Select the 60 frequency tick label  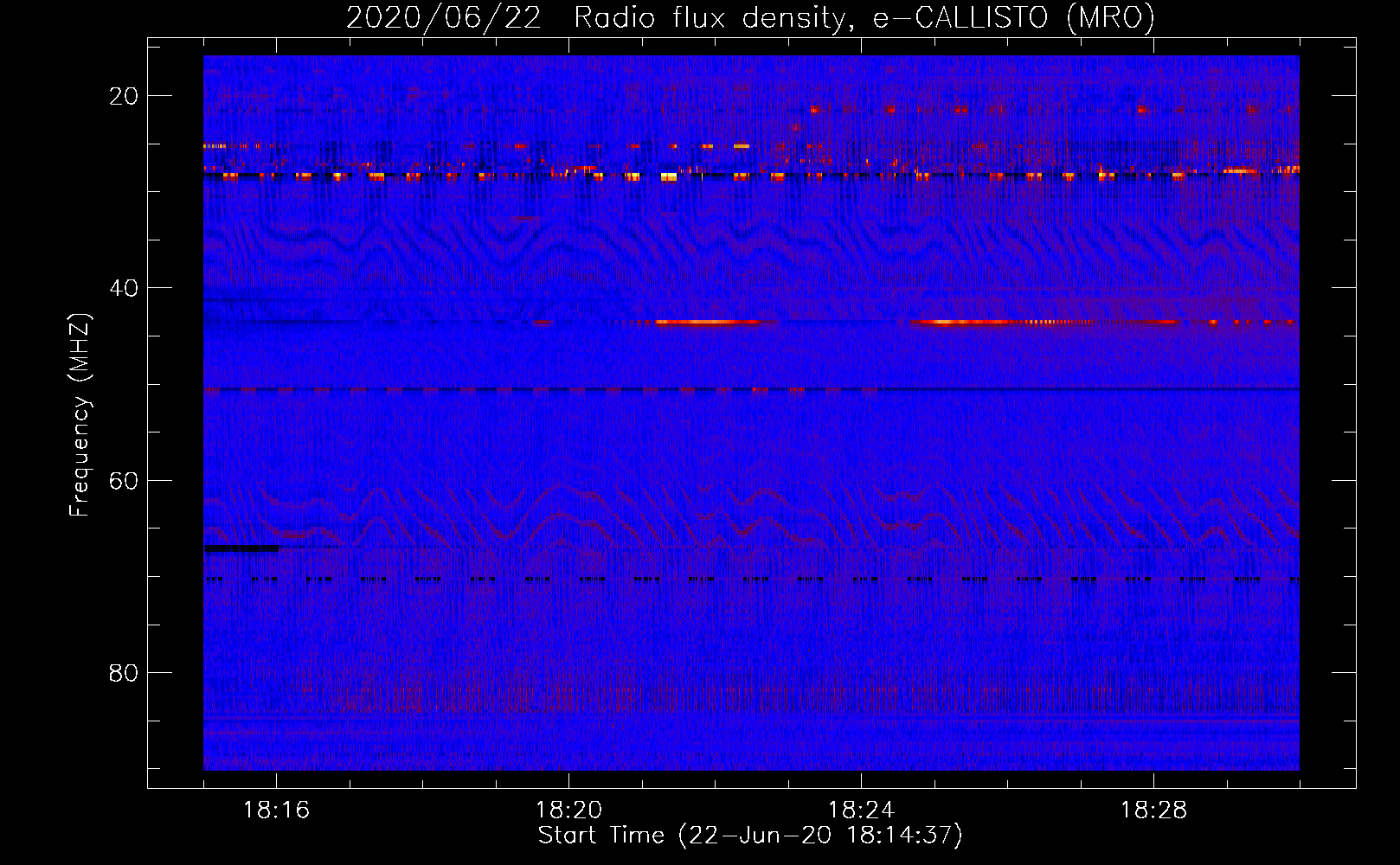(x=124, y=480)
